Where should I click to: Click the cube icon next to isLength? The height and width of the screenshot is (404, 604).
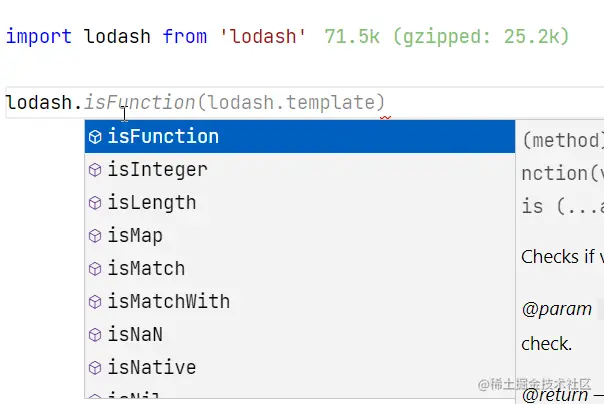coord(95,203)
